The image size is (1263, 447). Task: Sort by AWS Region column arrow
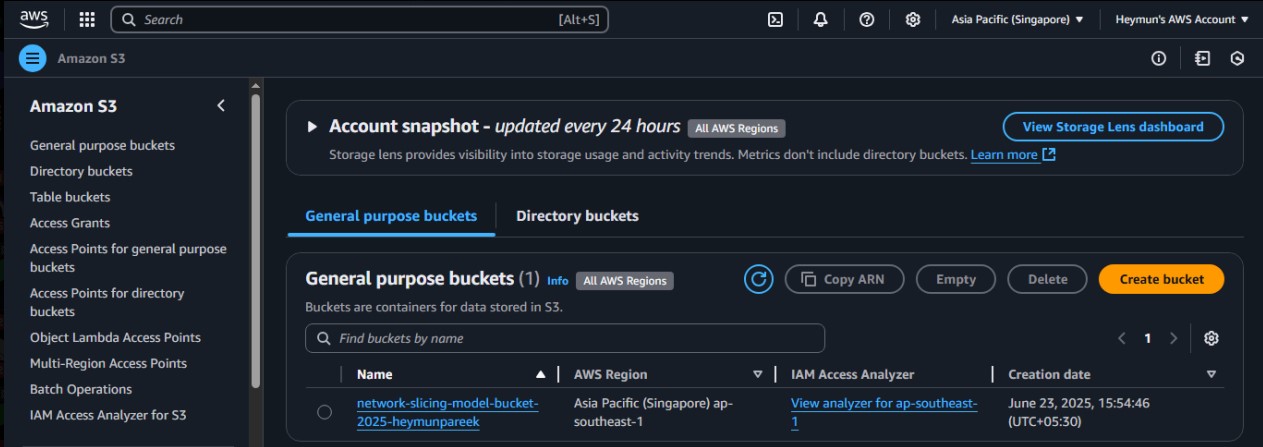point(757,374)
